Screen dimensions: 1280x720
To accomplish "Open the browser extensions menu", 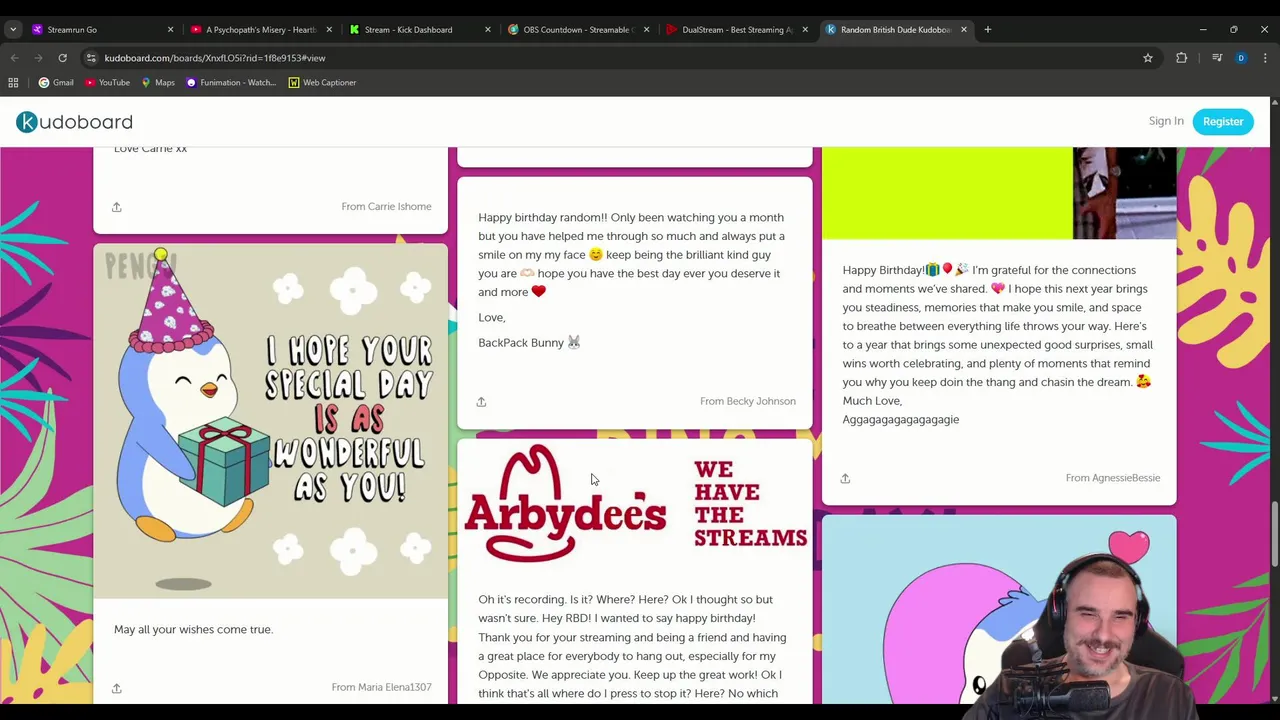I will [x=1181, y=58].
